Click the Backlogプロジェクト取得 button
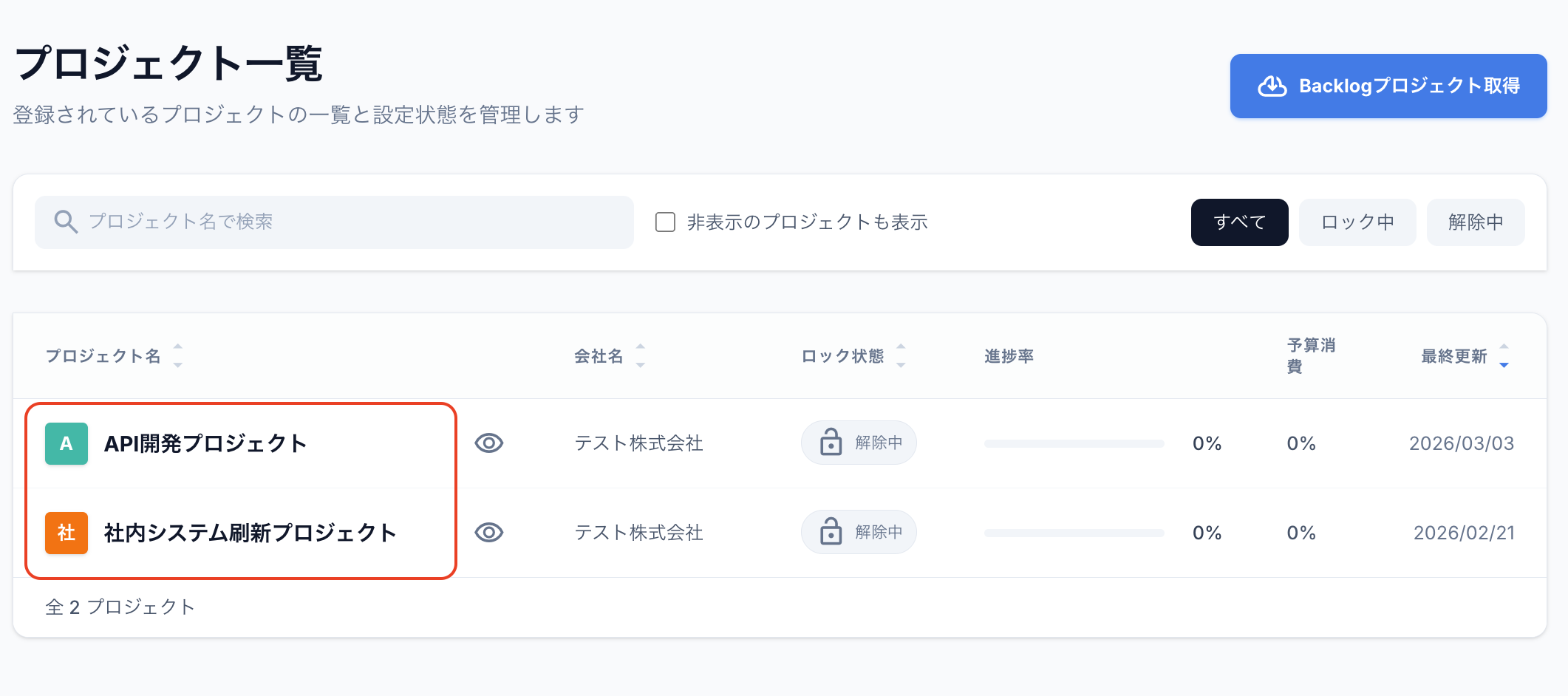Image resolution: width=1568 pixels, height=696 pixels. click(1388, 86)
